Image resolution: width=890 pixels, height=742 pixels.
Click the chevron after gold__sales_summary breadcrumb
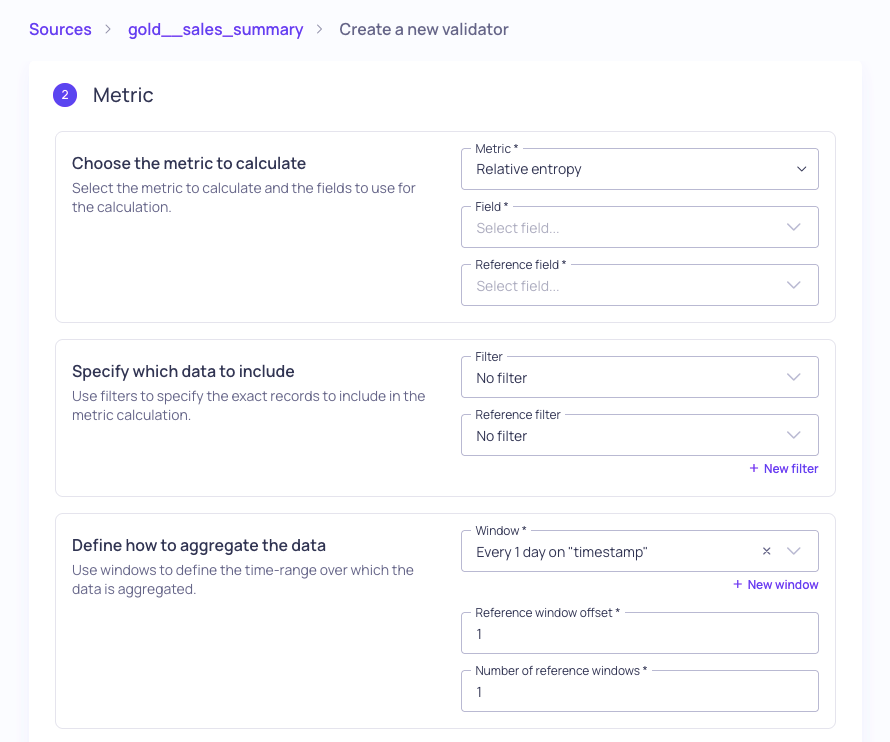pos(320,30)
